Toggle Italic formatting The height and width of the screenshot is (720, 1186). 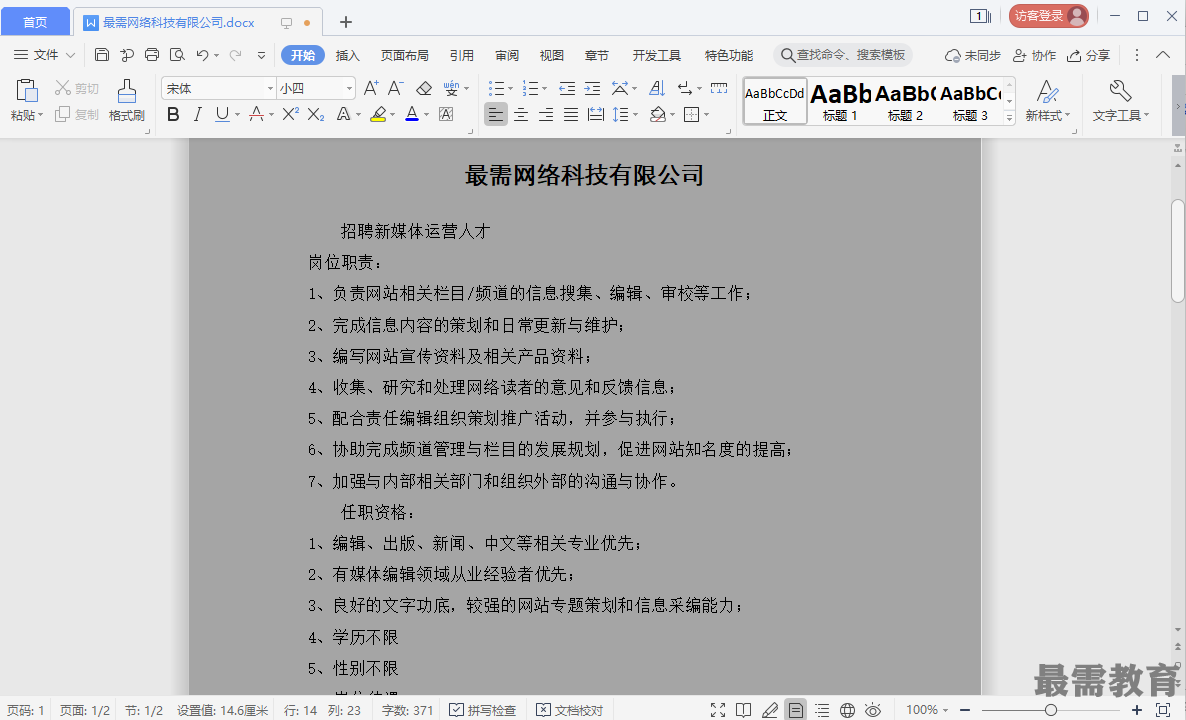click(197, 114)
